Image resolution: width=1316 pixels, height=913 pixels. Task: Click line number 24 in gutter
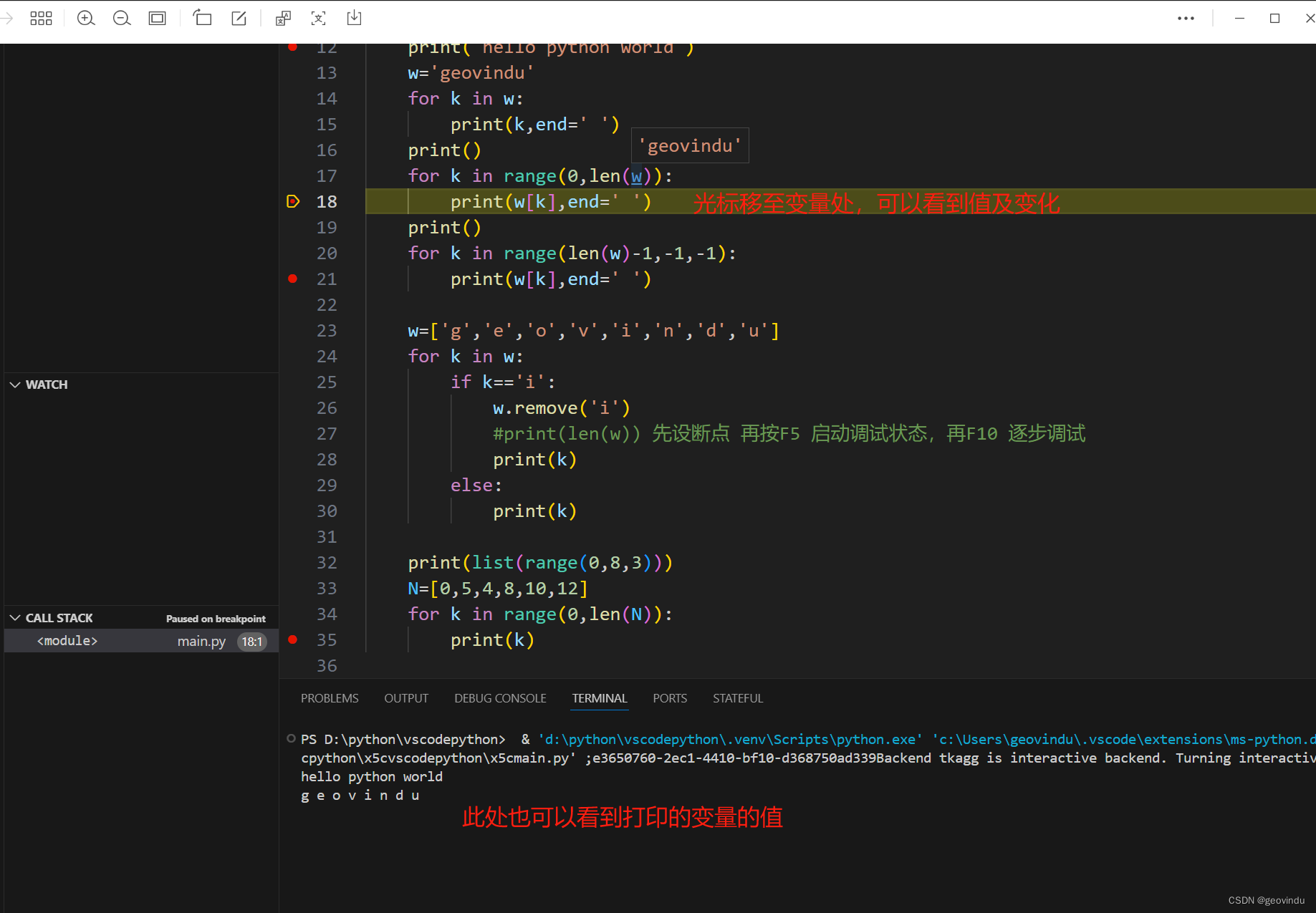point(327,357)
